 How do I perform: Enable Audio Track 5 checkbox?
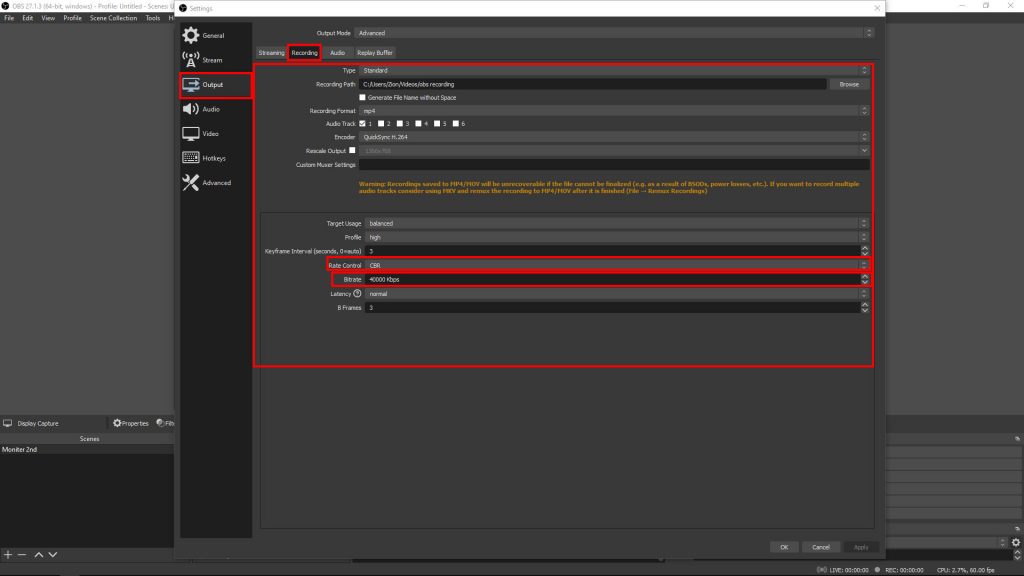click(437, 123)
